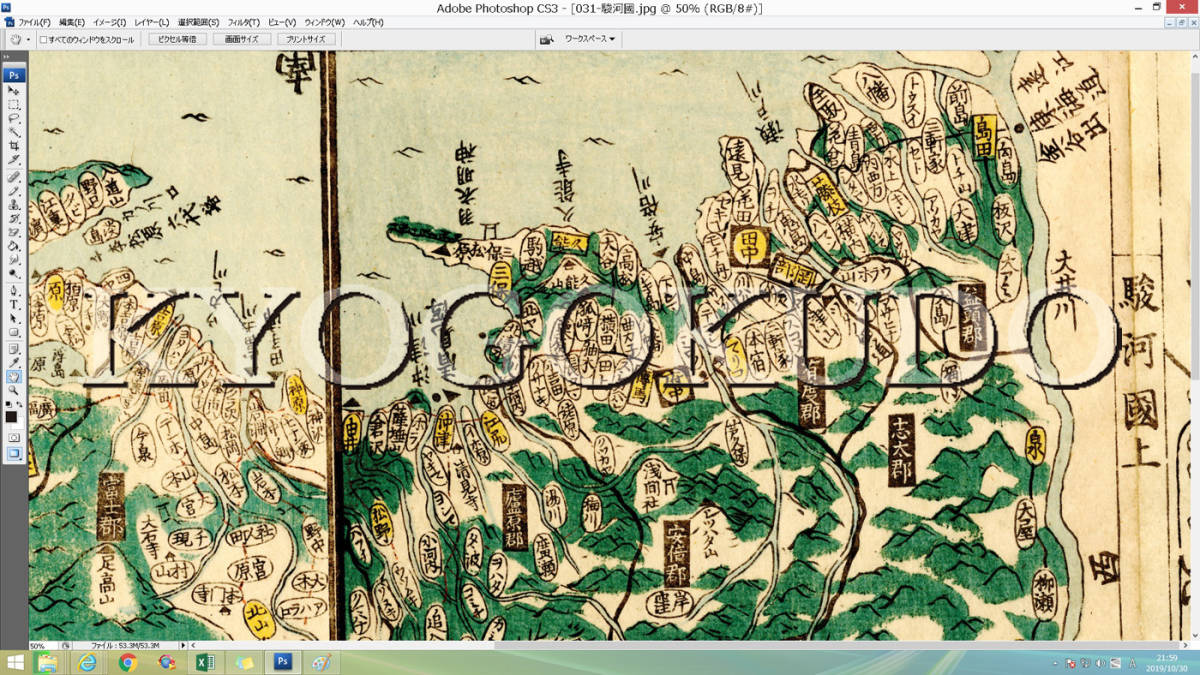The image size is (1200, 675).
Task: Select the Healing Brush tool
Action: click(x=14, y=176)
